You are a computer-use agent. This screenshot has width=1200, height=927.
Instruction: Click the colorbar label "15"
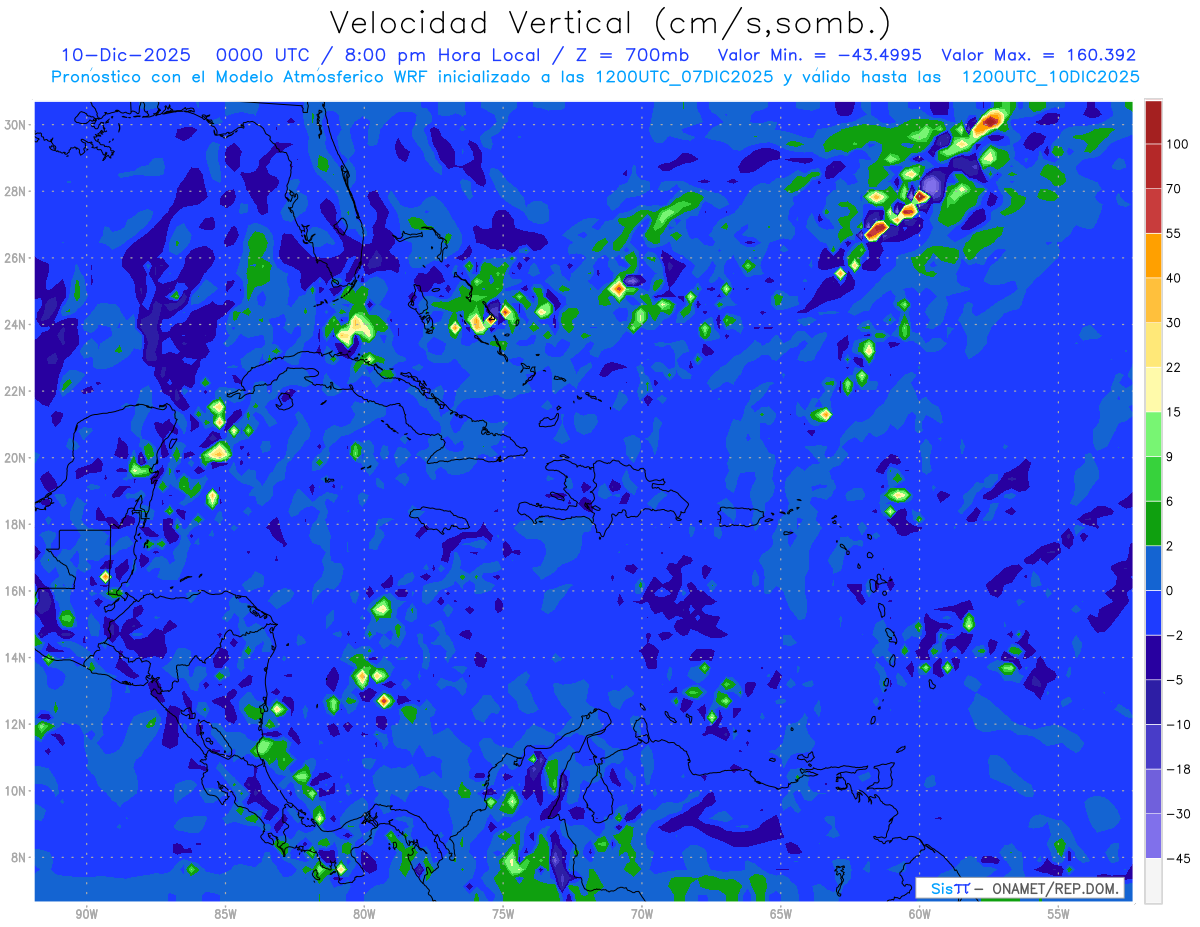[1174, 412]
